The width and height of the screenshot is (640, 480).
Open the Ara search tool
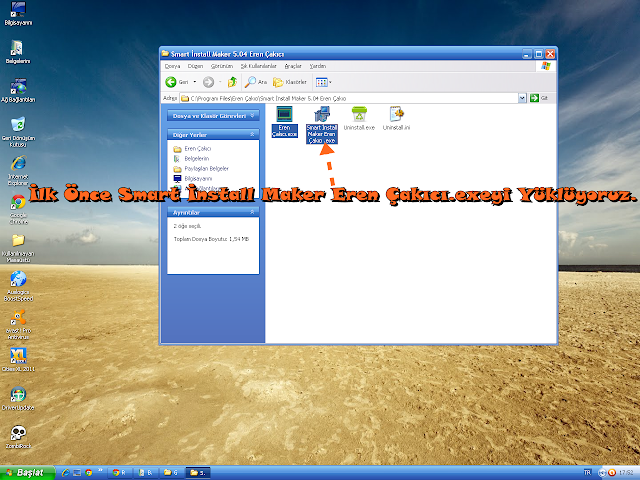[256, 82]
